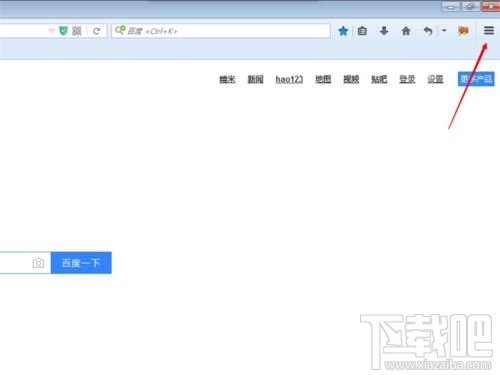
Task: Click the blue bookmark star icon
Action: [x=343, y=31]
